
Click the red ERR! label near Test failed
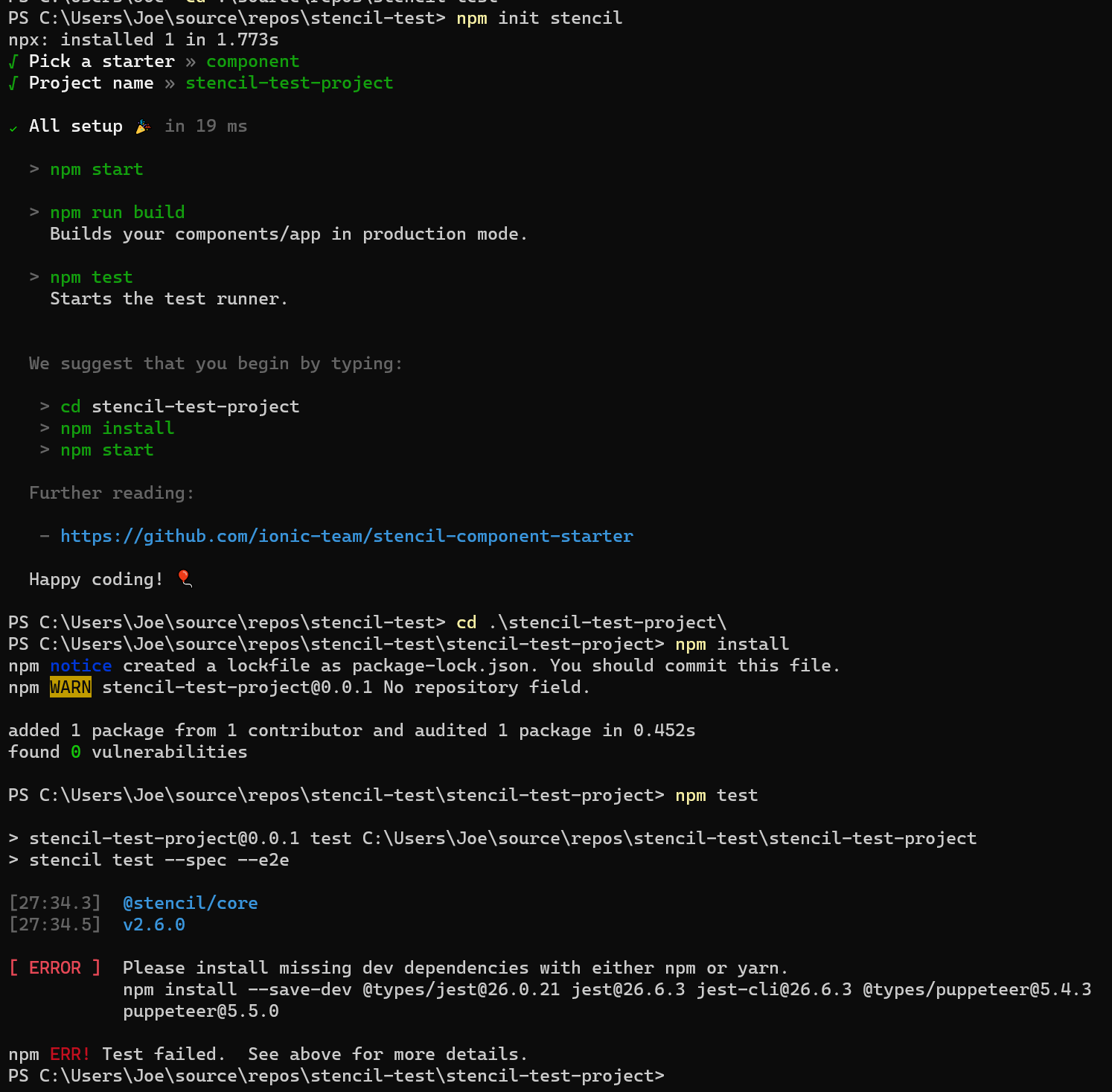(x=69, y=1054)
